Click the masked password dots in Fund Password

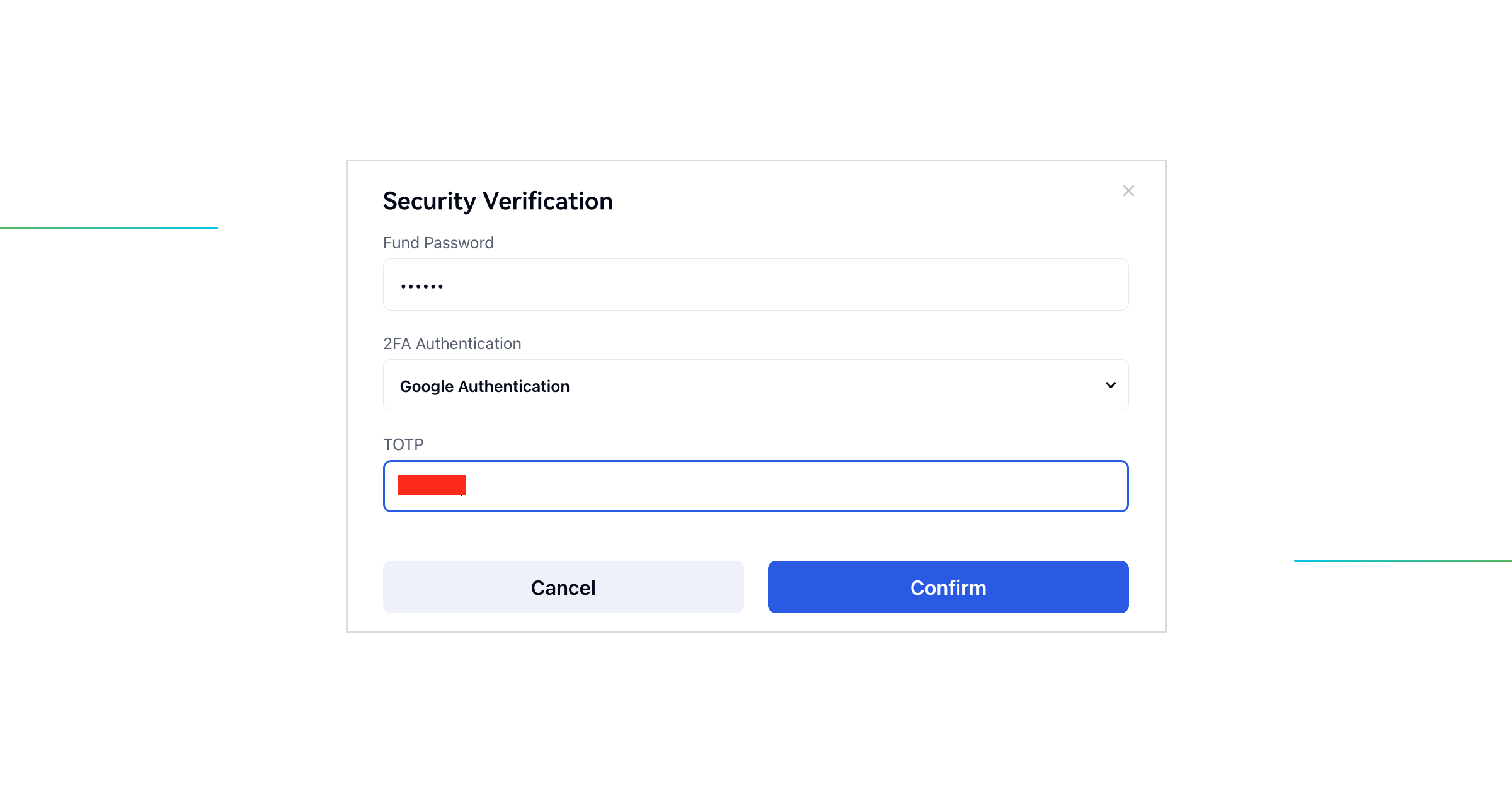click(x=421, y=284)
